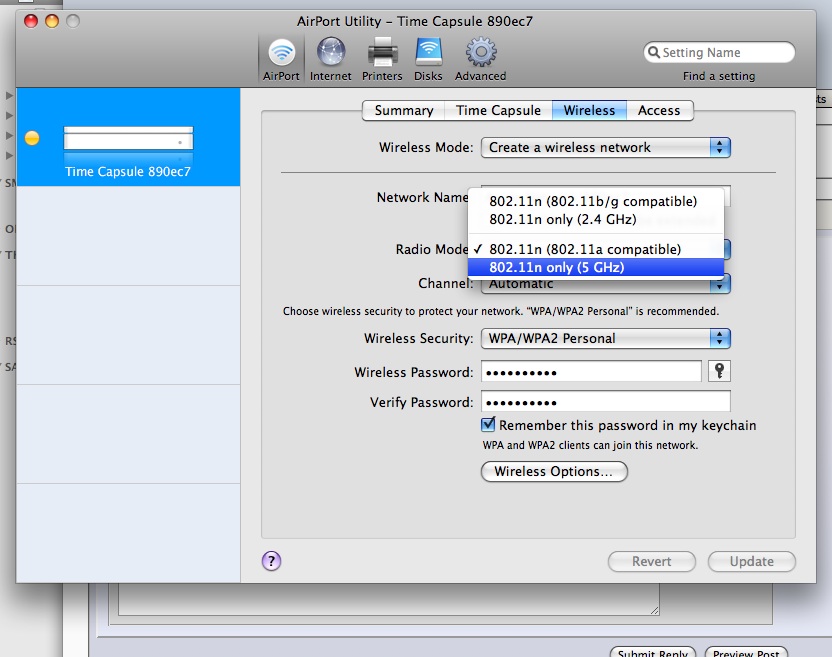Choose 802.11n (802.11a compatible) option

pos(596,249)
